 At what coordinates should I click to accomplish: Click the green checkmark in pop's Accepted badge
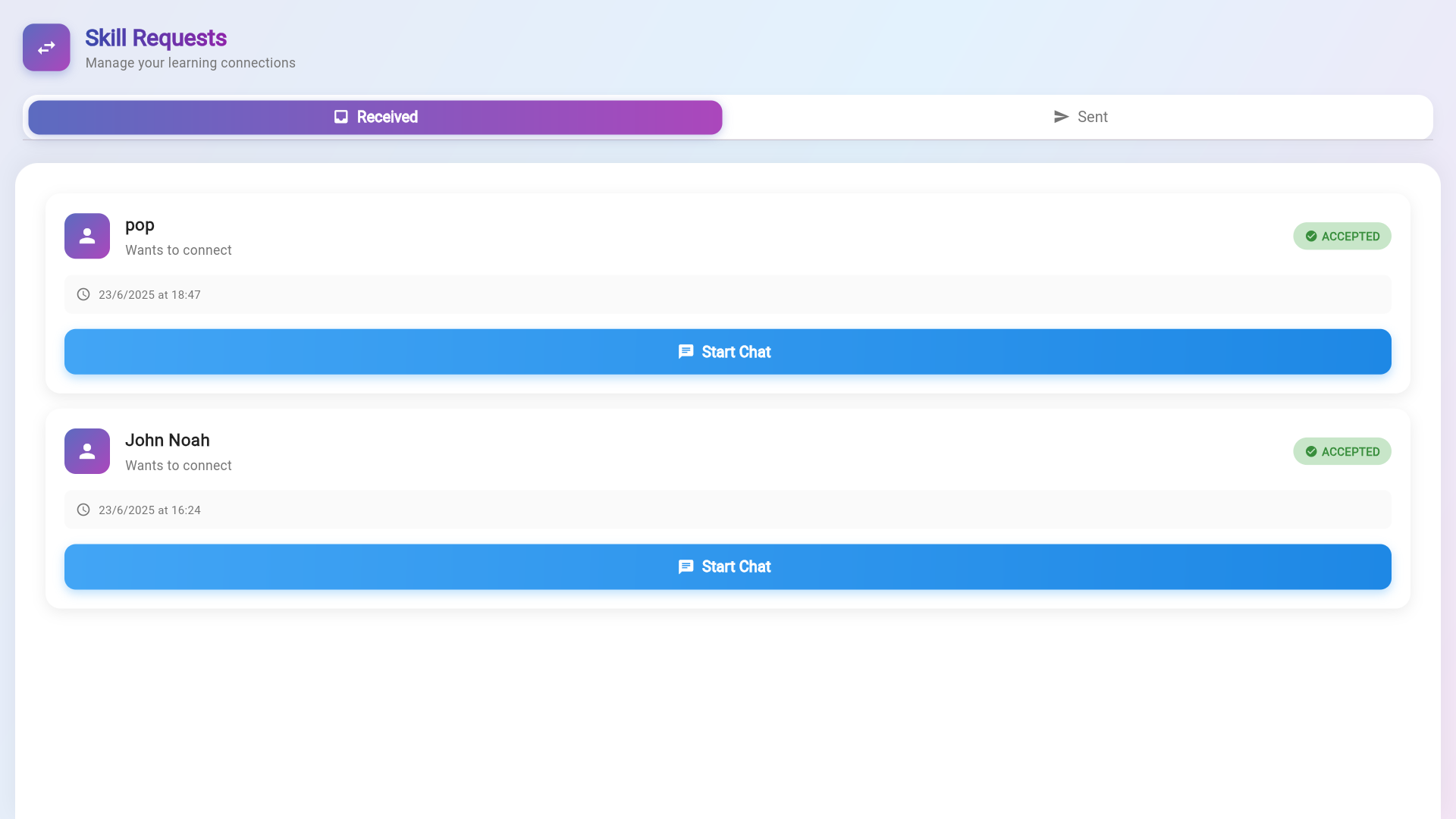coord(1311,236)
